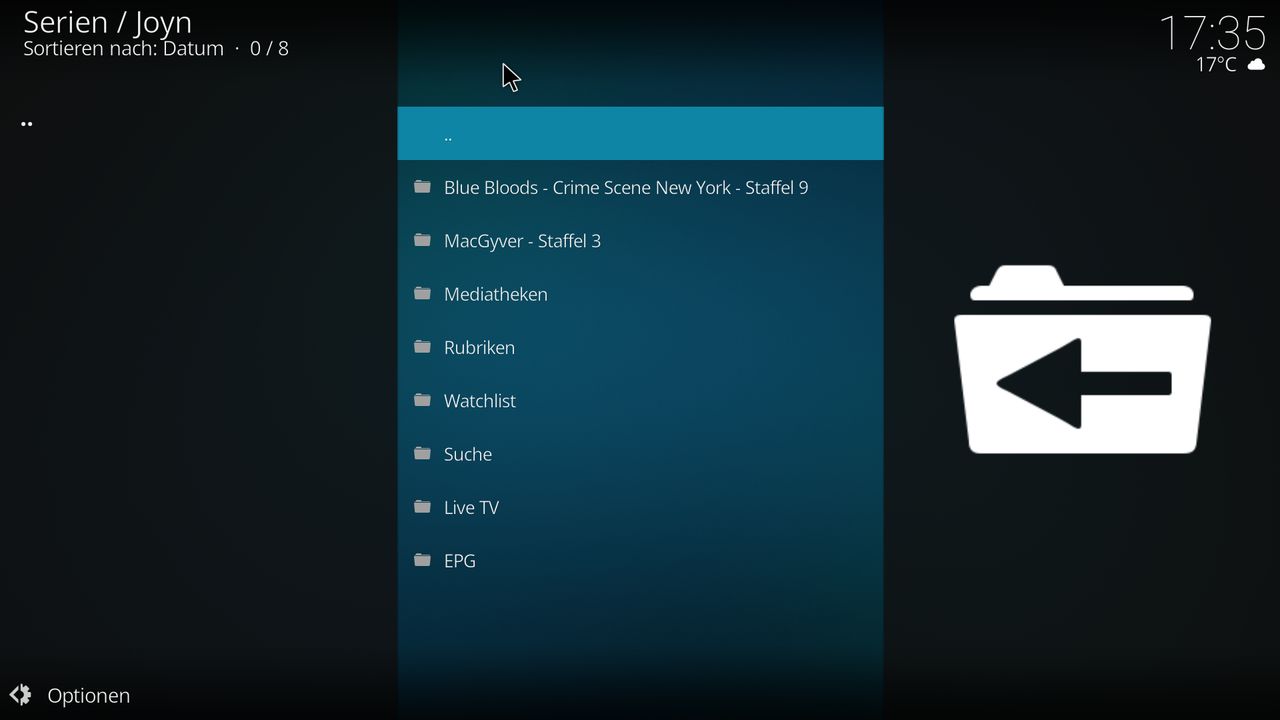Open the Optionen menu label

pyautogui.click(x=89, y=696)
